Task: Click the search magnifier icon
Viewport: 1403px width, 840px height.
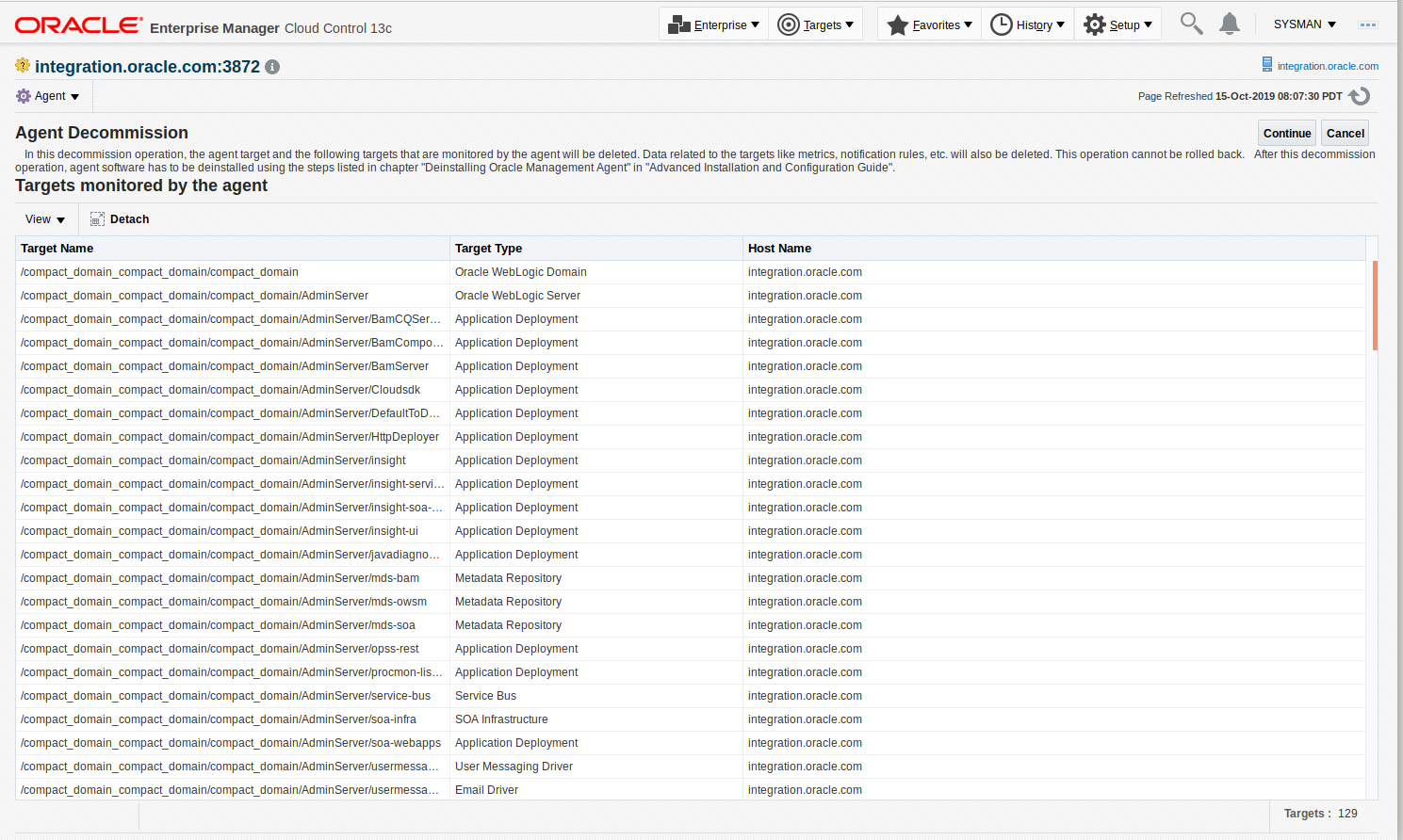Action: 1191,24
